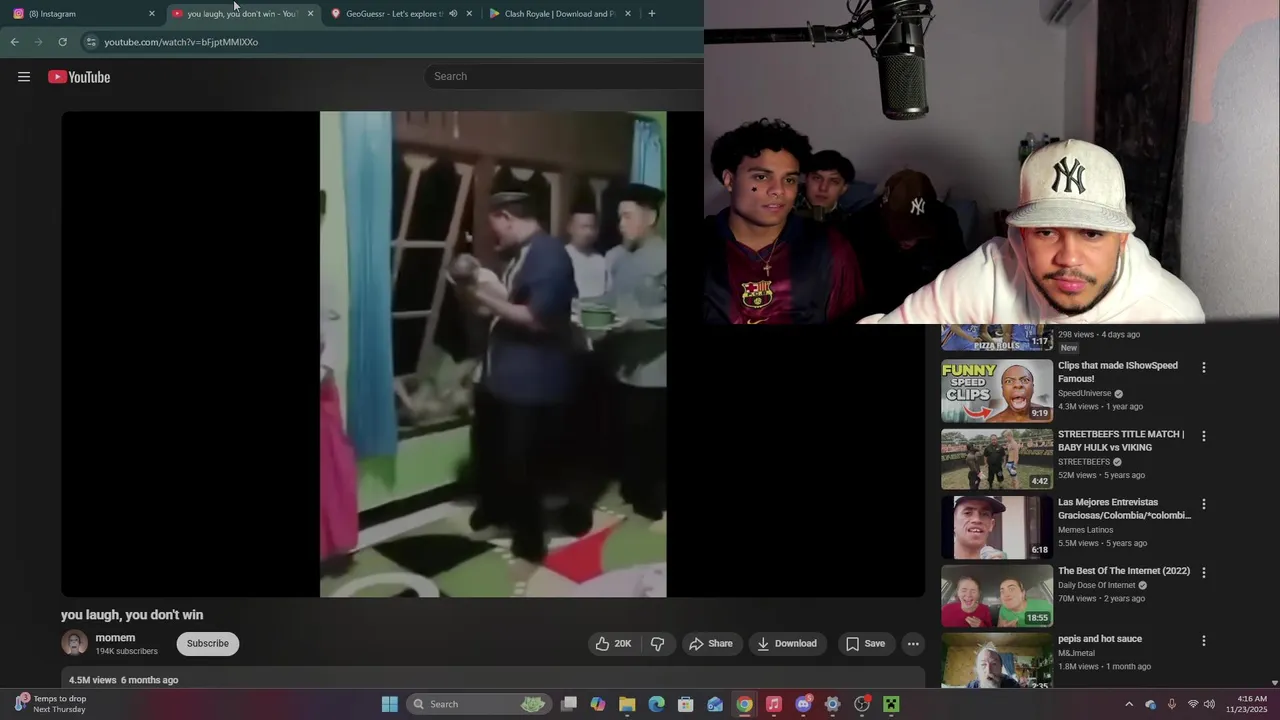The width and height of the screenshot is (1280, 720).
Task: Click the video player area
Action: point(493,354)
